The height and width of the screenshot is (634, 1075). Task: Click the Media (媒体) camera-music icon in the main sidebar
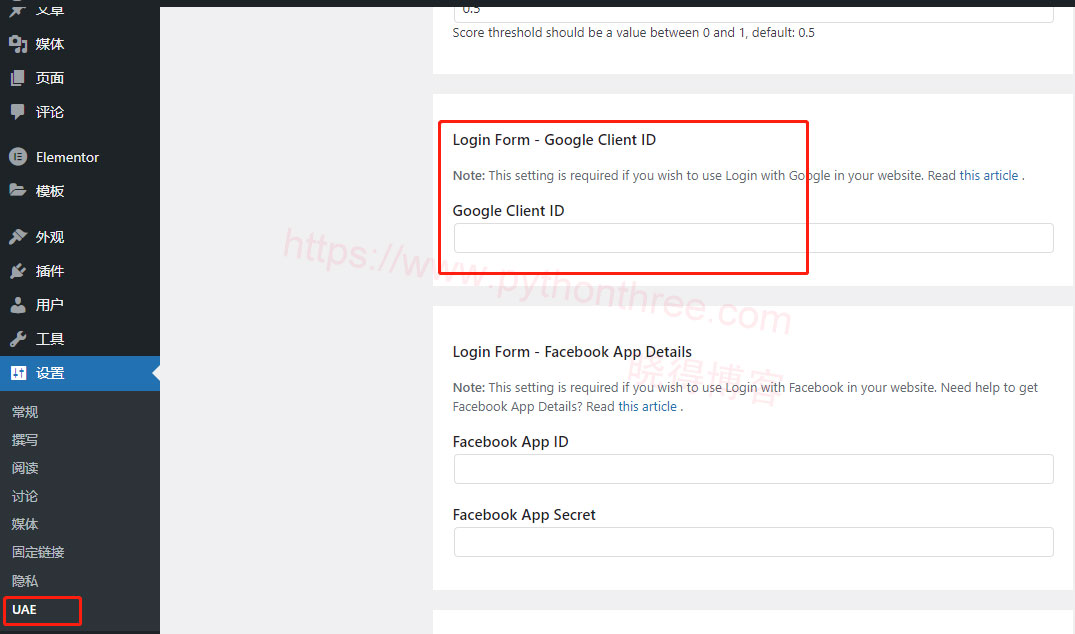(x=18, y=44)
